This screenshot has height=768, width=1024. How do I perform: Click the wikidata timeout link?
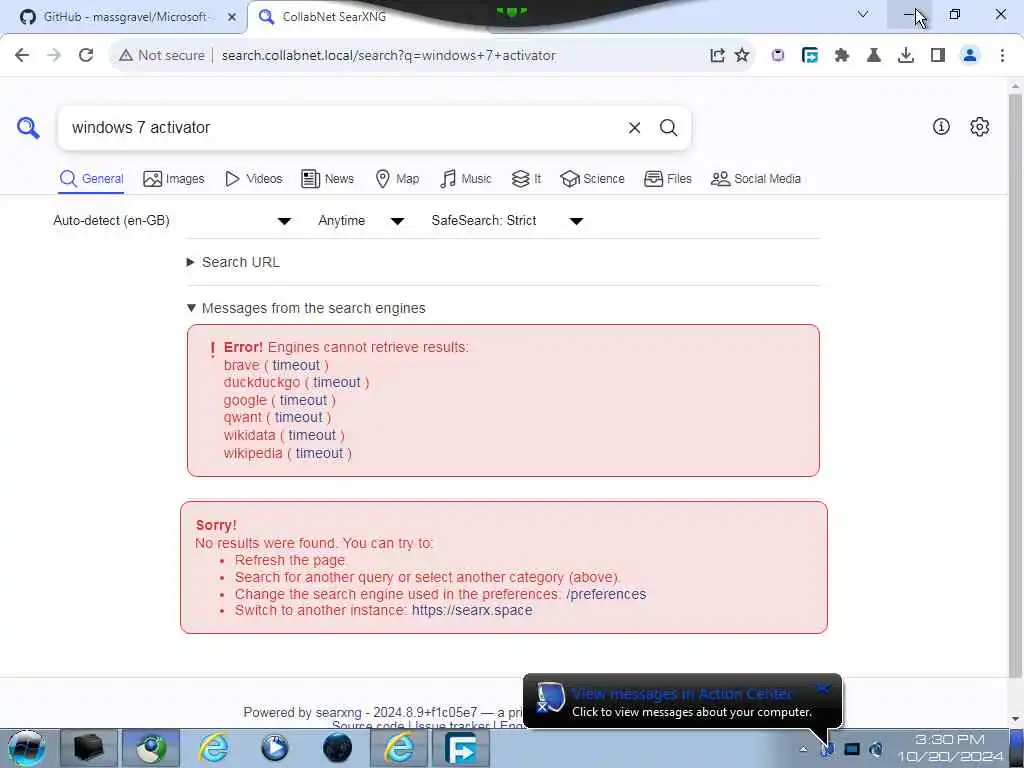312,436
